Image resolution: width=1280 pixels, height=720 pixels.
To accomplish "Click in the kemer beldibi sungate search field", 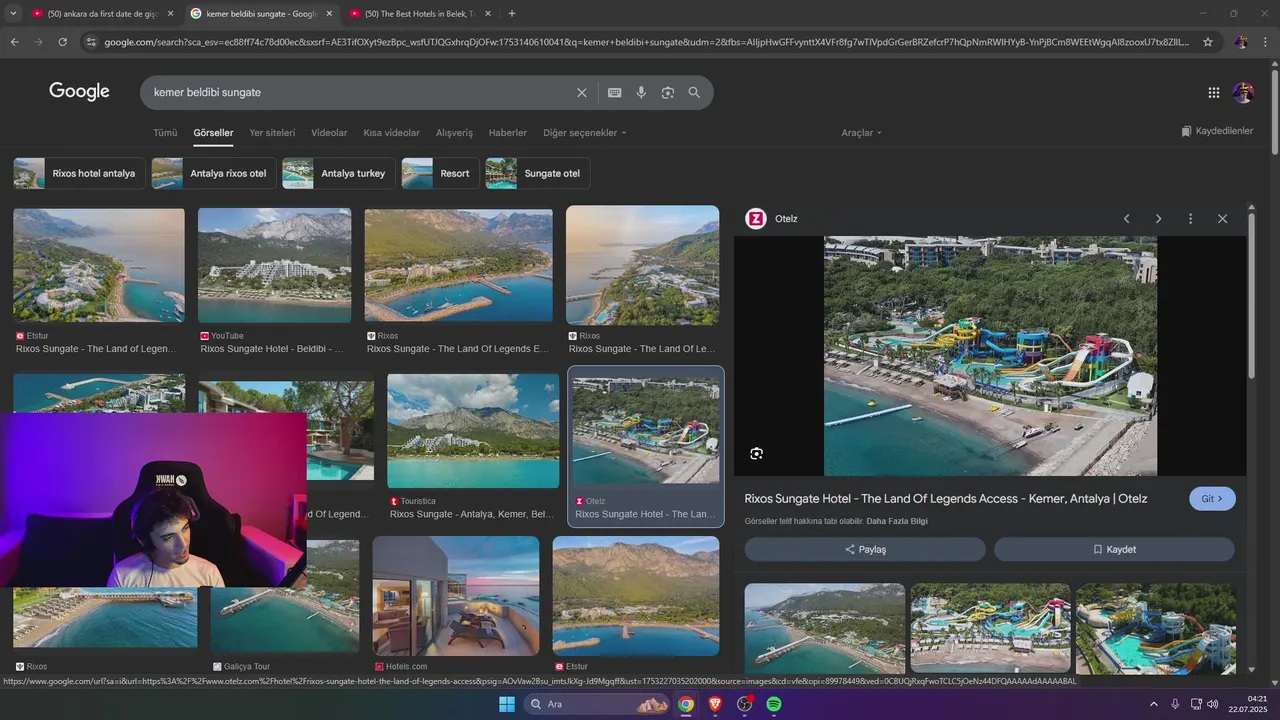I will pyautogui.click(x=360, y=92).
